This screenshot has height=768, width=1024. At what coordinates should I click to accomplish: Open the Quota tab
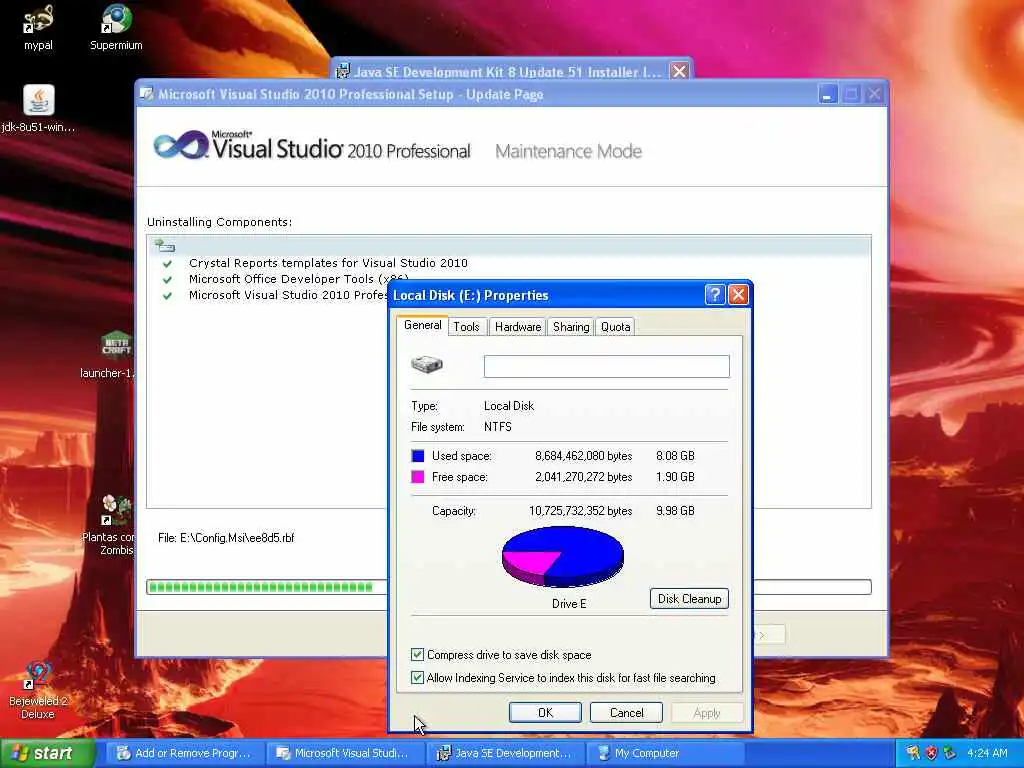click(615, 327)
